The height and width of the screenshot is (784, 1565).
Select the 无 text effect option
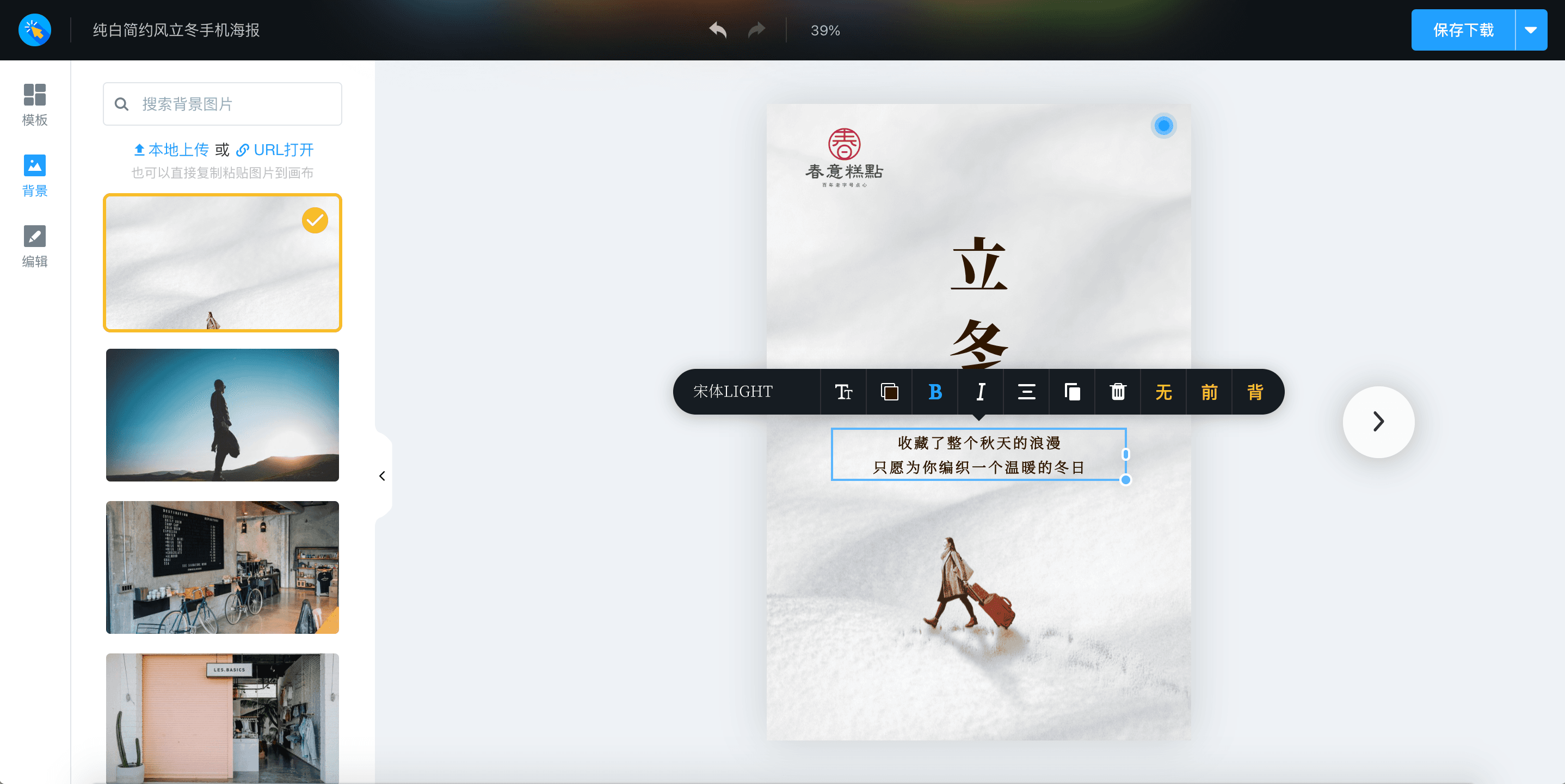(1163, 392)
